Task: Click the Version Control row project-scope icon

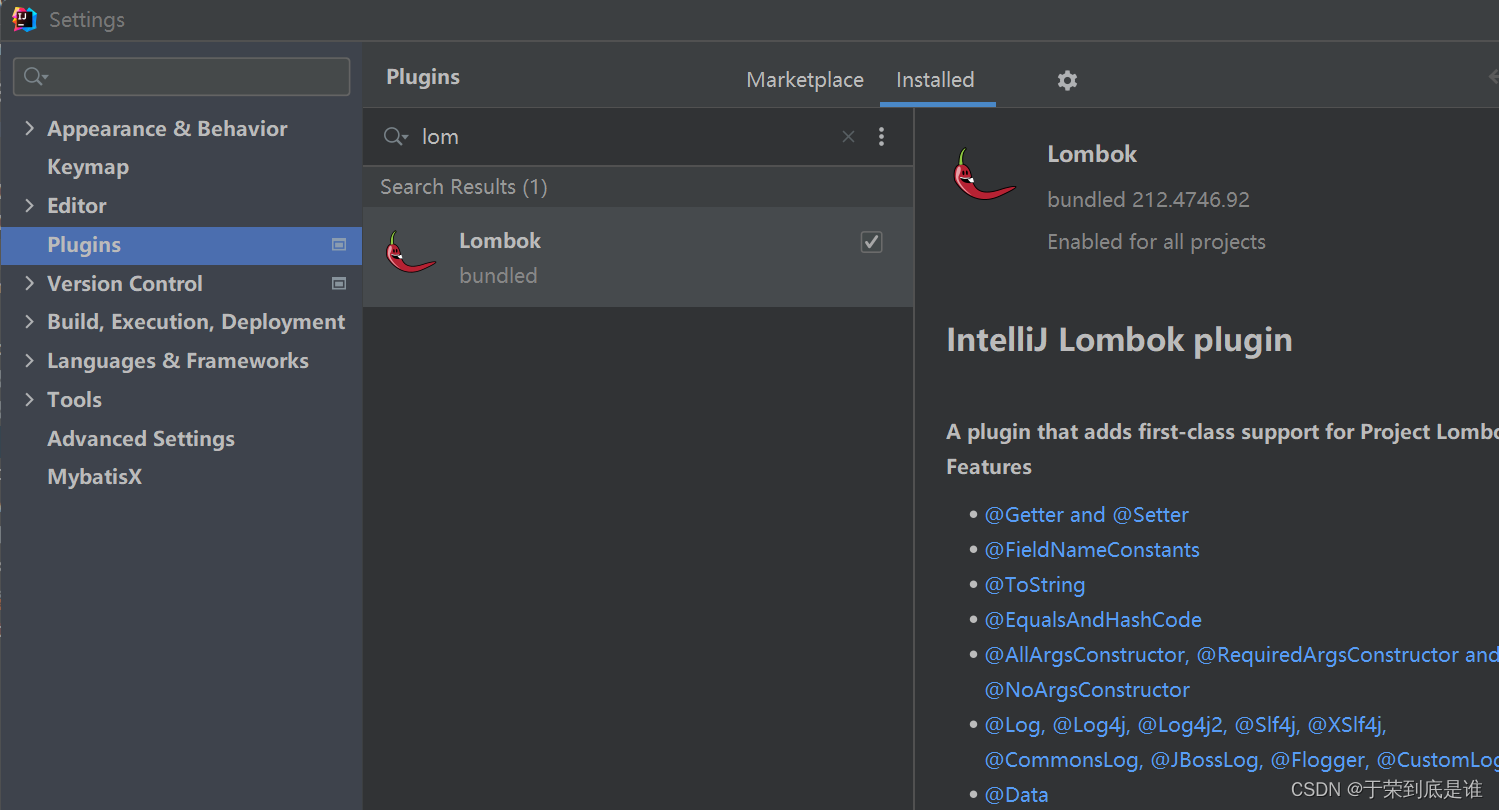Action: pyautogui.click(x=339, y=284)
